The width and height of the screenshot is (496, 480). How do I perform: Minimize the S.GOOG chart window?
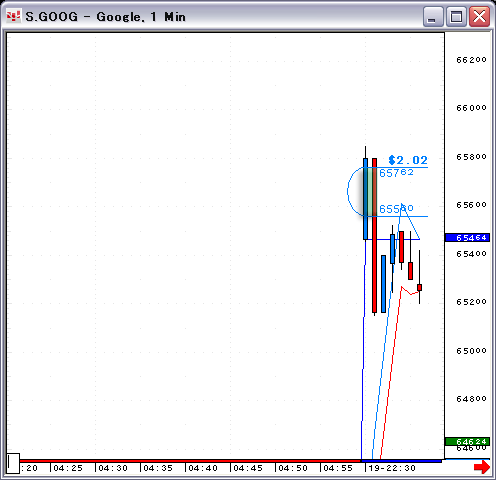pos(433,16)
